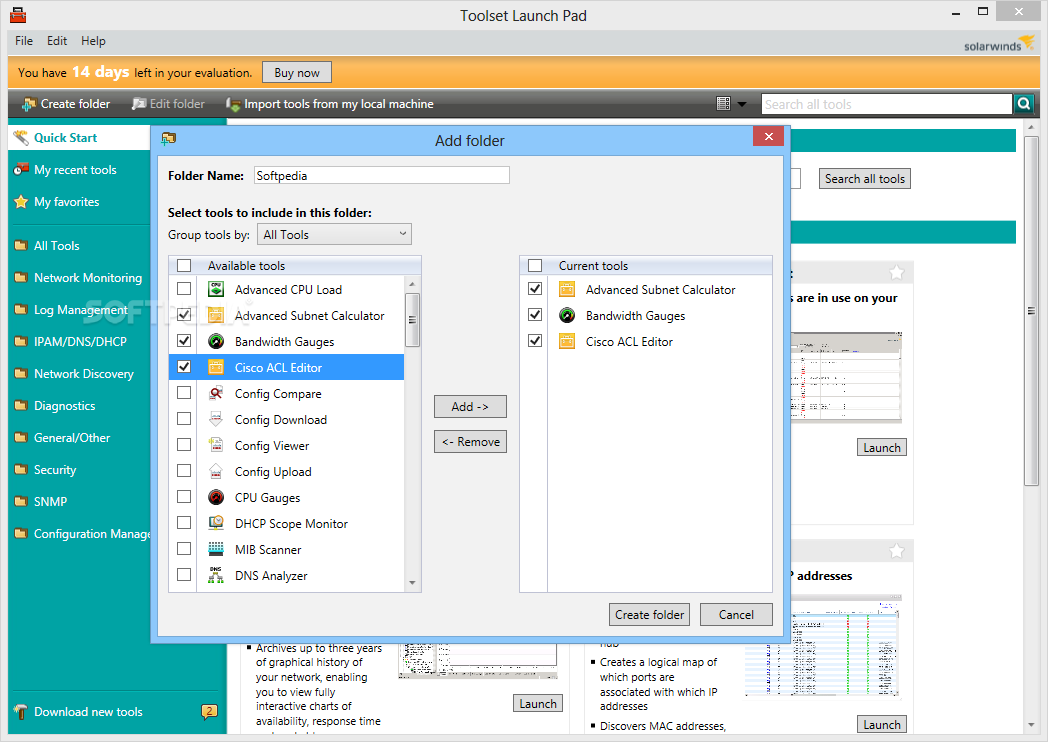Close the Add folder dialog
The height and width of the screenshot is (742, 1048).
point(769,136)
